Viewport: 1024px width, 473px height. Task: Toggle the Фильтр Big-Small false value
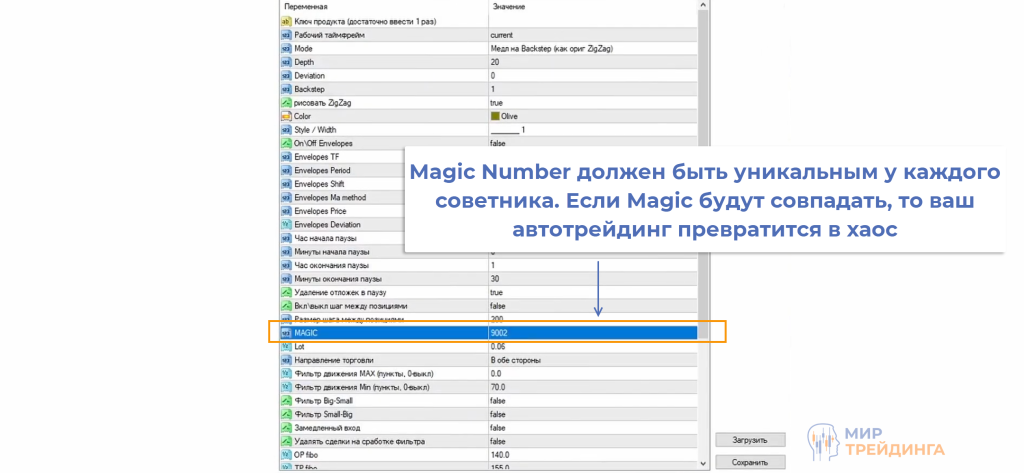click(497, 400)
